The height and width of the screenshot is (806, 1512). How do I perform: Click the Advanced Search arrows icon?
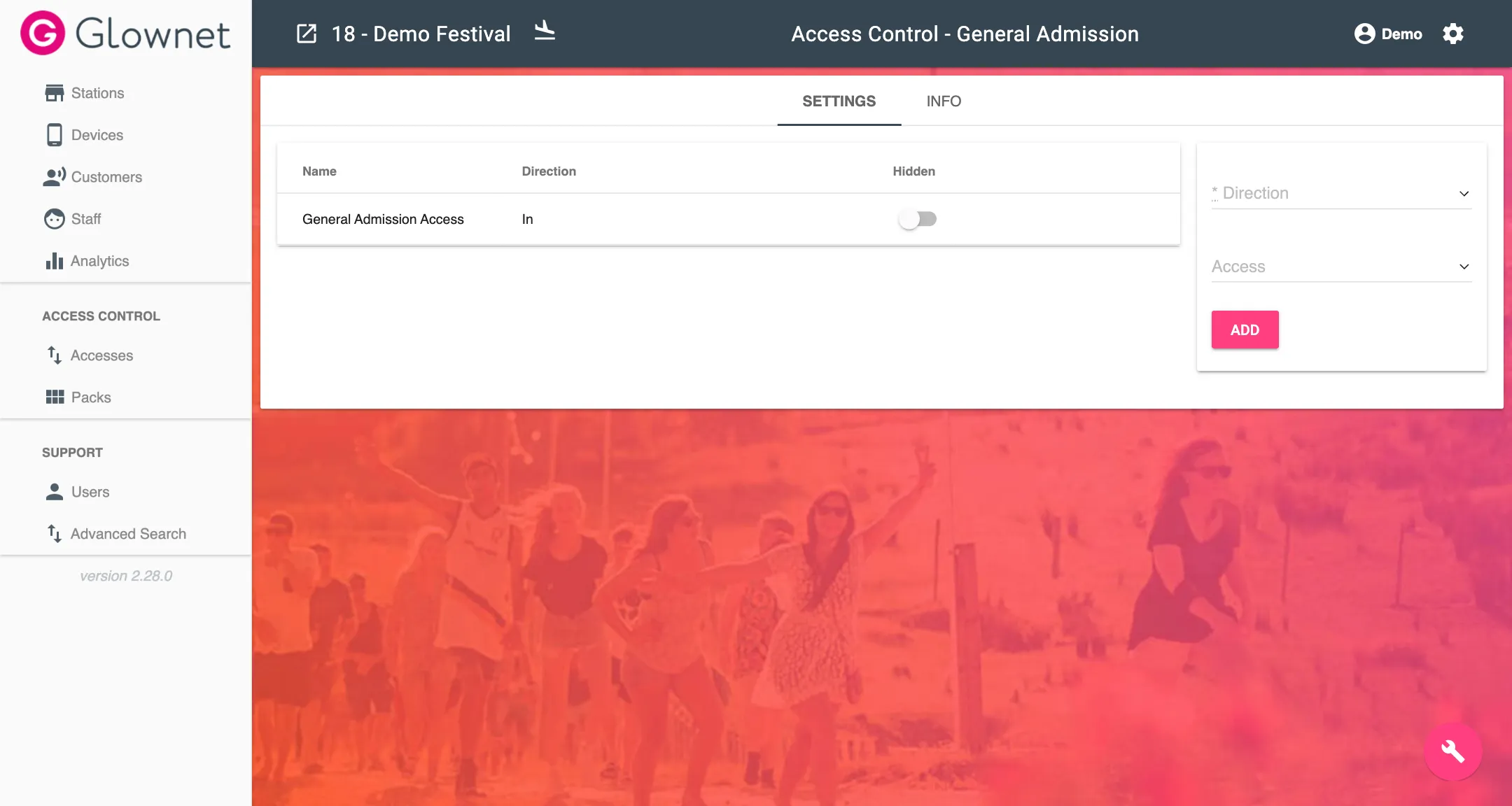[55, 534]
